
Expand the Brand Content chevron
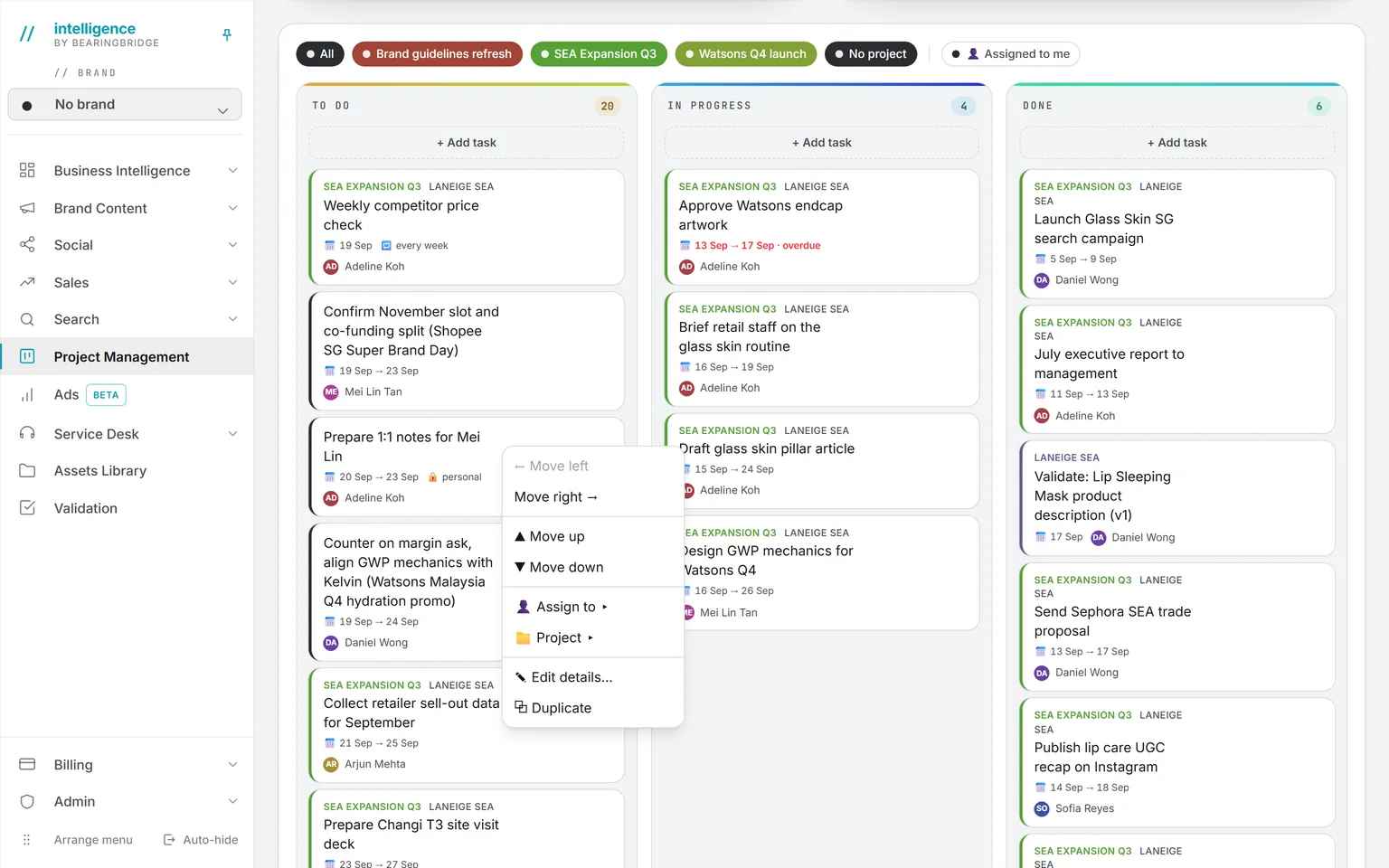click(x=232, y=208)
